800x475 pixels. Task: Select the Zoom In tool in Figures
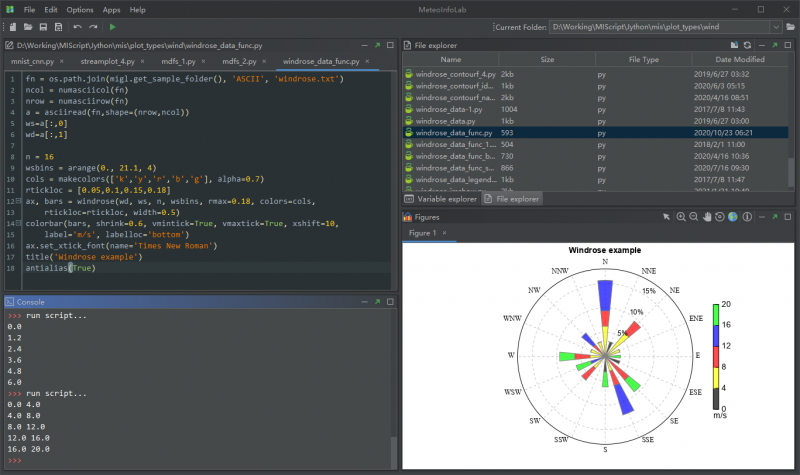(681, 216)
